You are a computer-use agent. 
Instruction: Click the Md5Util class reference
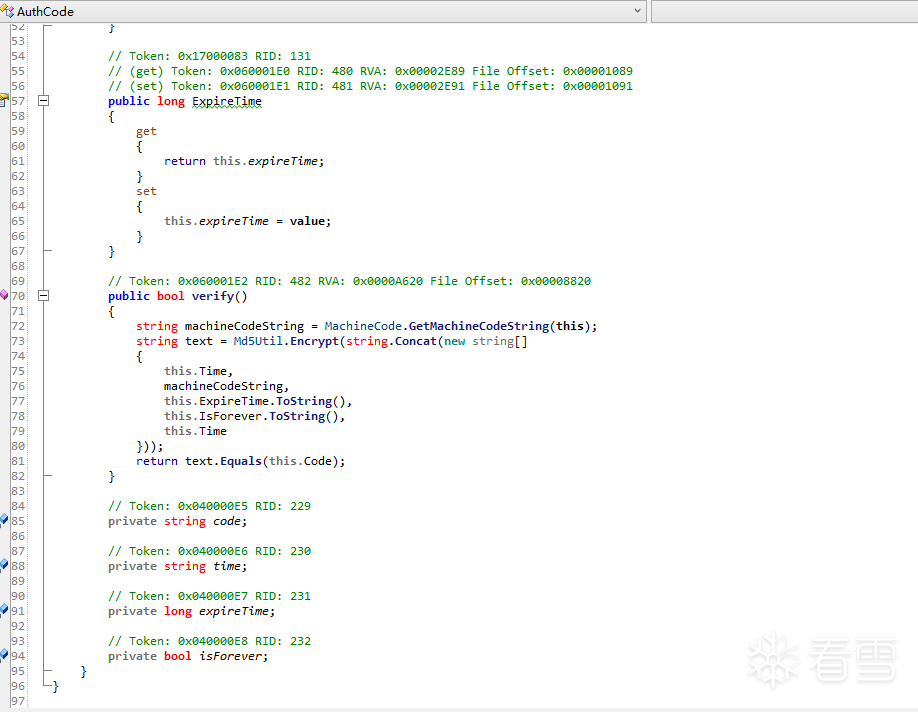[258, 341]
